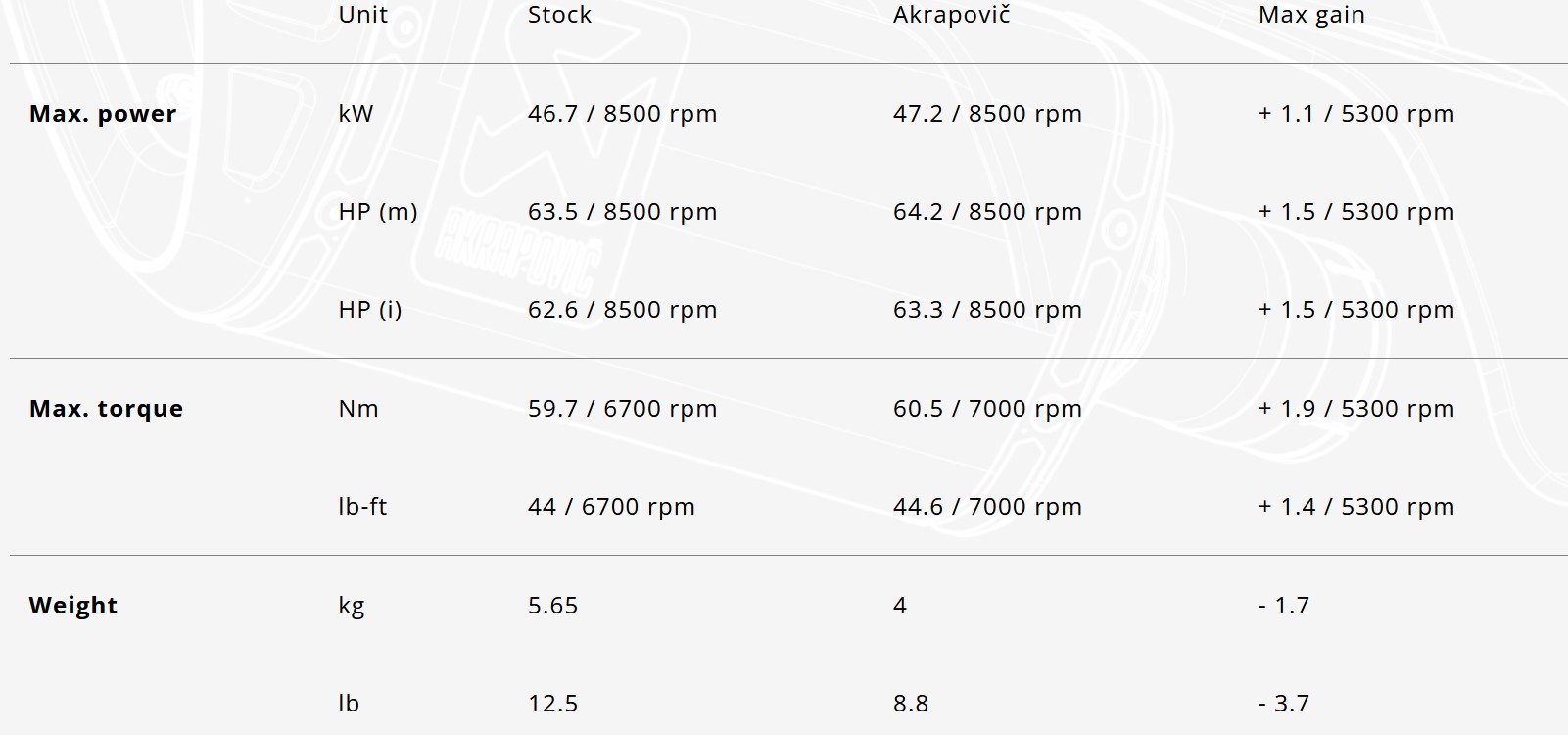Click the lb-ft unit cell
Image resolution: width=1568 pixels, height=735 pixels.
(362, 507)
